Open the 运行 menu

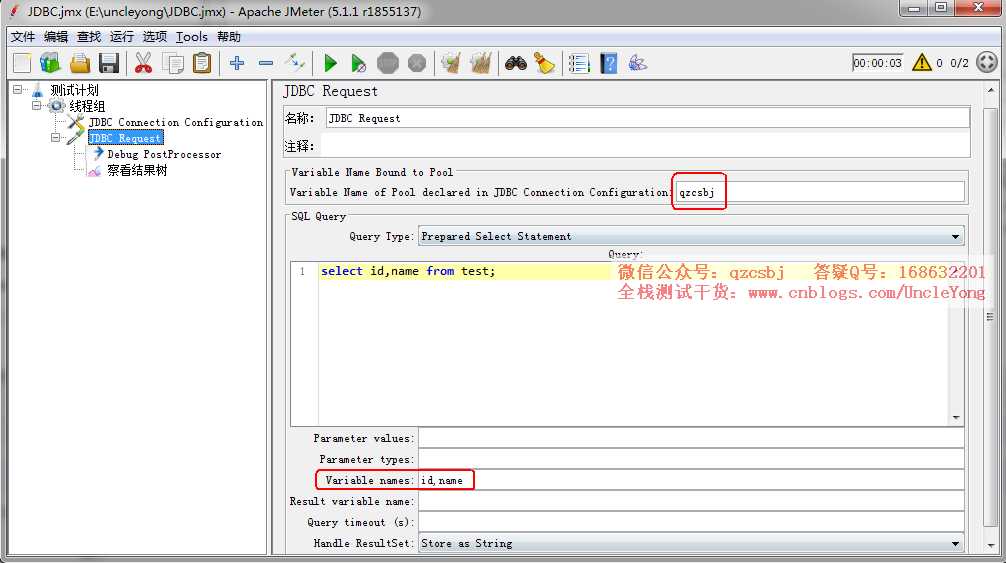(121, 37)
